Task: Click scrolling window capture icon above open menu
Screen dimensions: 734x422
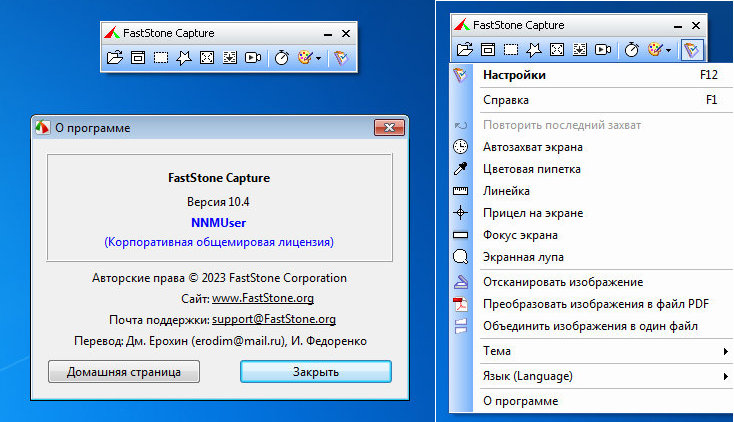Action: coord(580,49)
